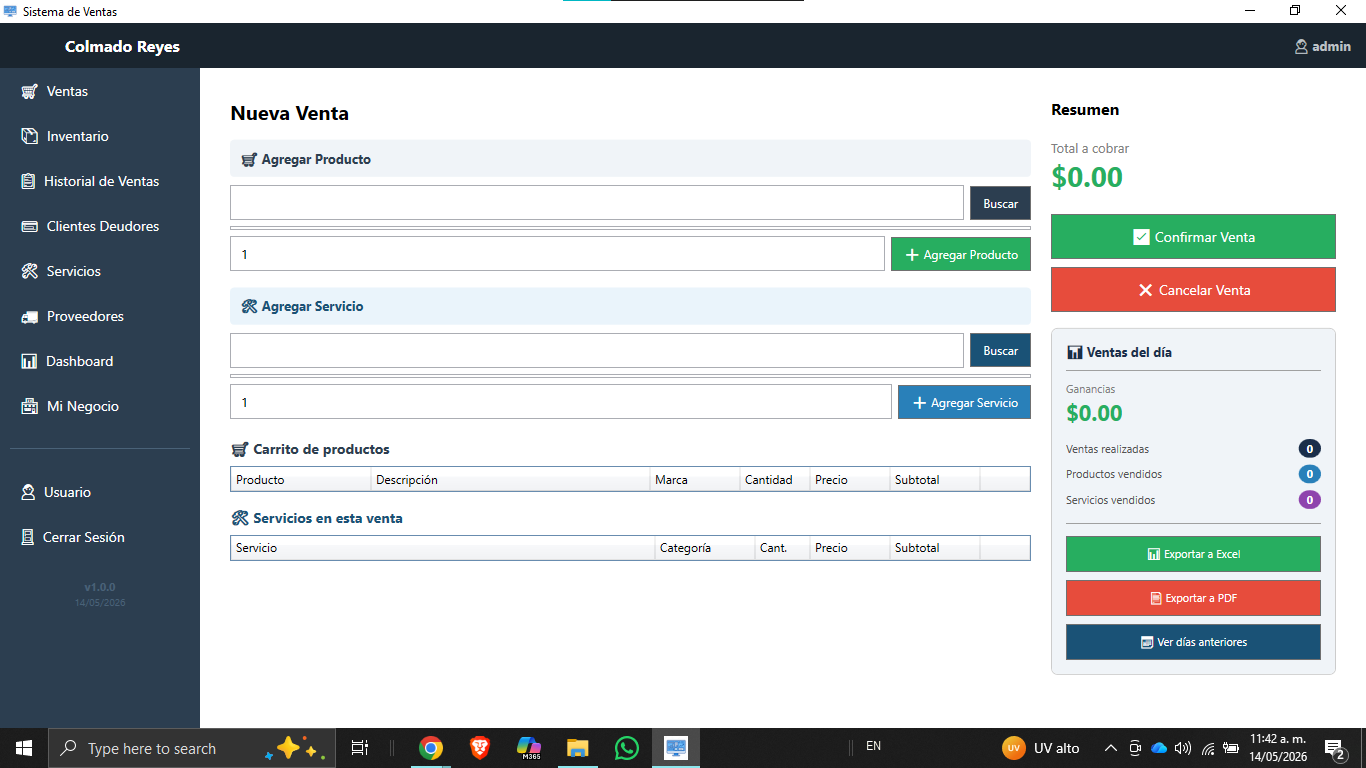Viewport: 1366px width, 768px height.
Task: Export daily sales with Exportar a Excel
Action: click(x=1193, y=554)
